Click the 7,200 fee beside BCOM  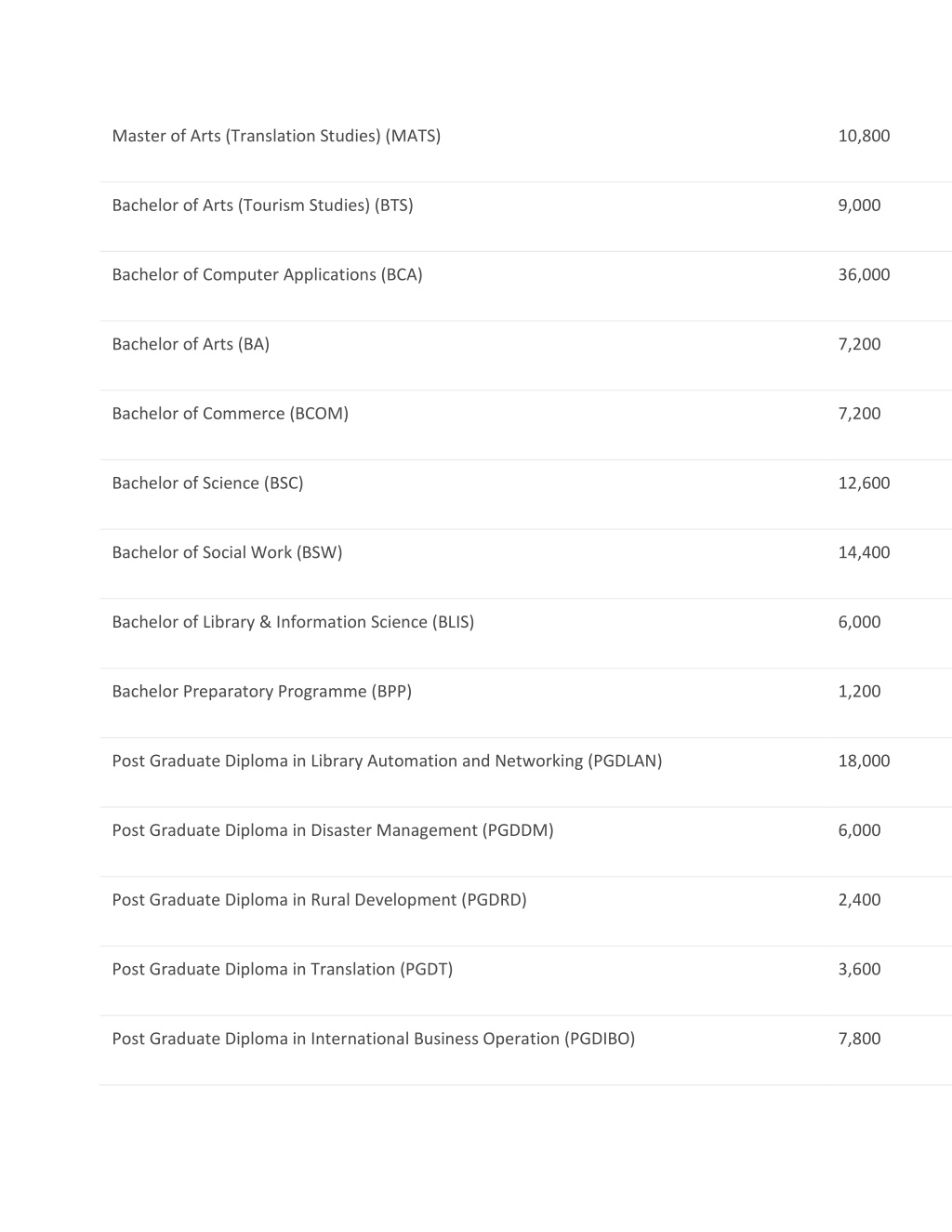coord(859,414)
